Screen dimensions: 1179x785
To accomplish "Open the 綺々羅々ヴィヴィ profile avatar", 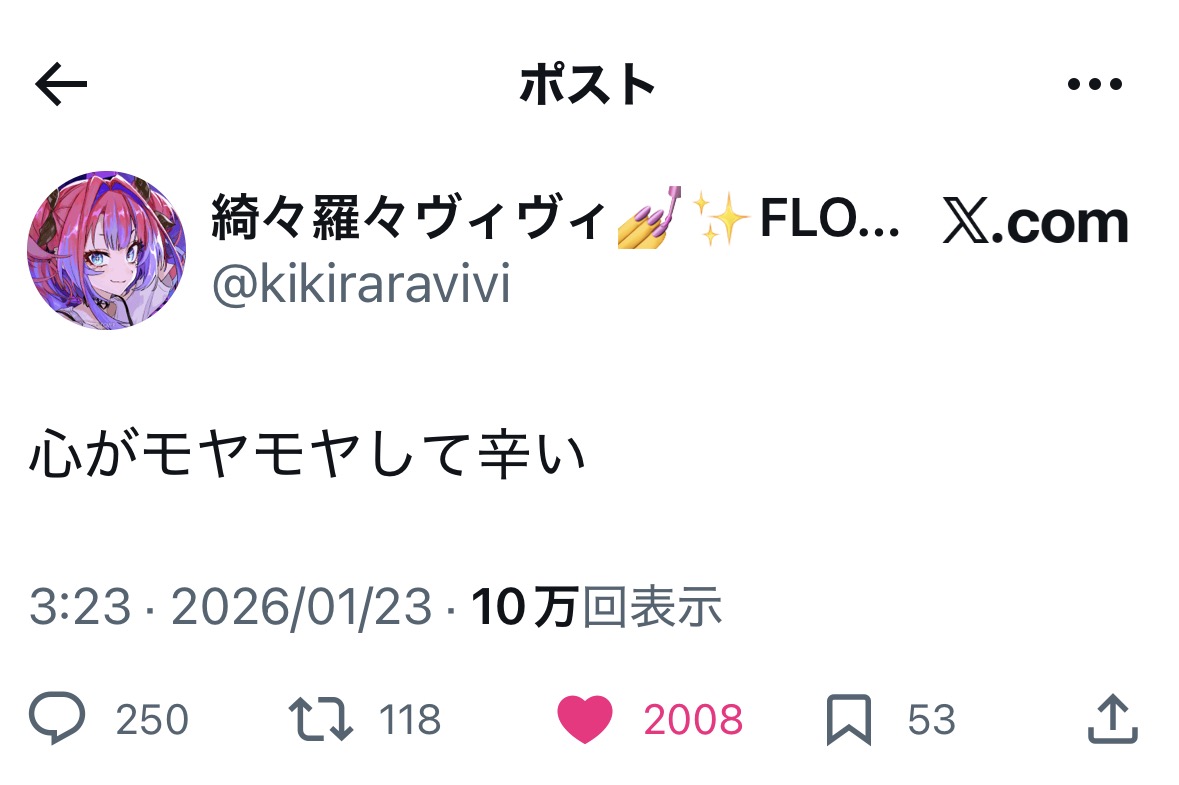I will click(107, 250).
